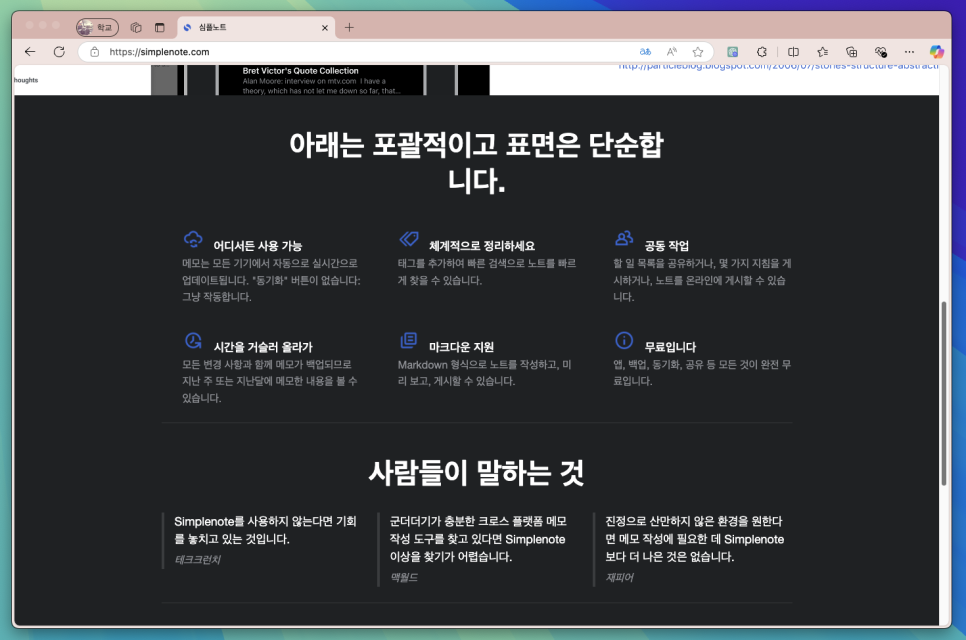Click the 시간을 거슬러 올라가 heading
Image resolution: width=966 pixels, height=640 pixels.
tap(263, 347)
